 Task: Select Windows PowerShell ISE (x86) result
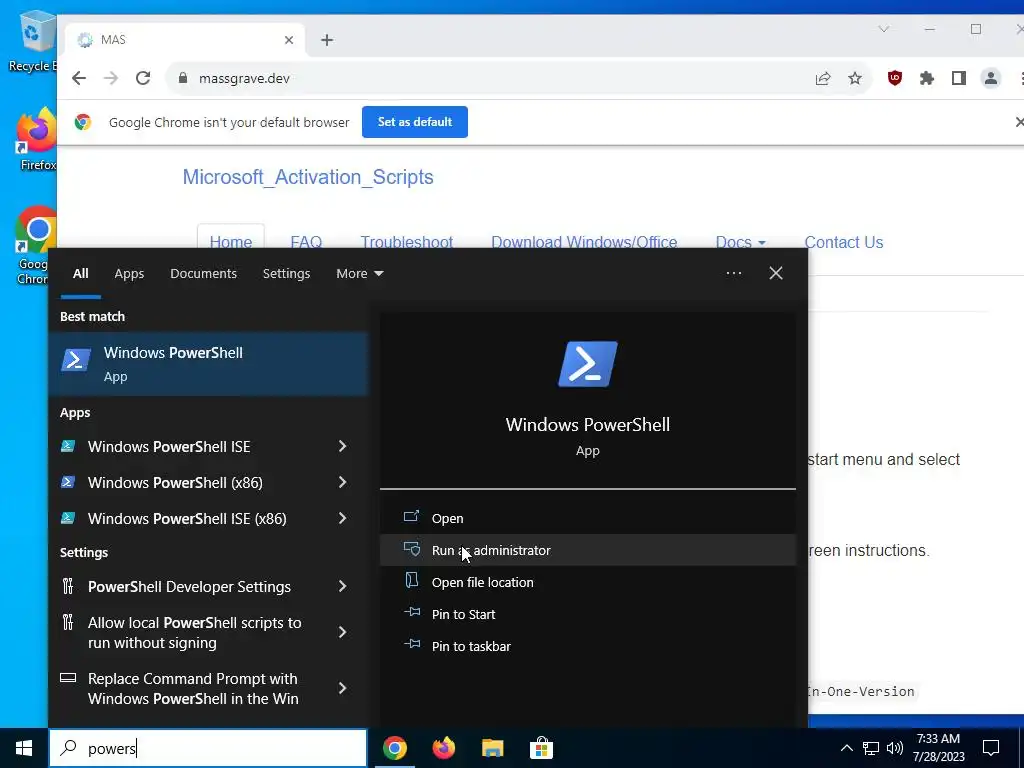187,519
